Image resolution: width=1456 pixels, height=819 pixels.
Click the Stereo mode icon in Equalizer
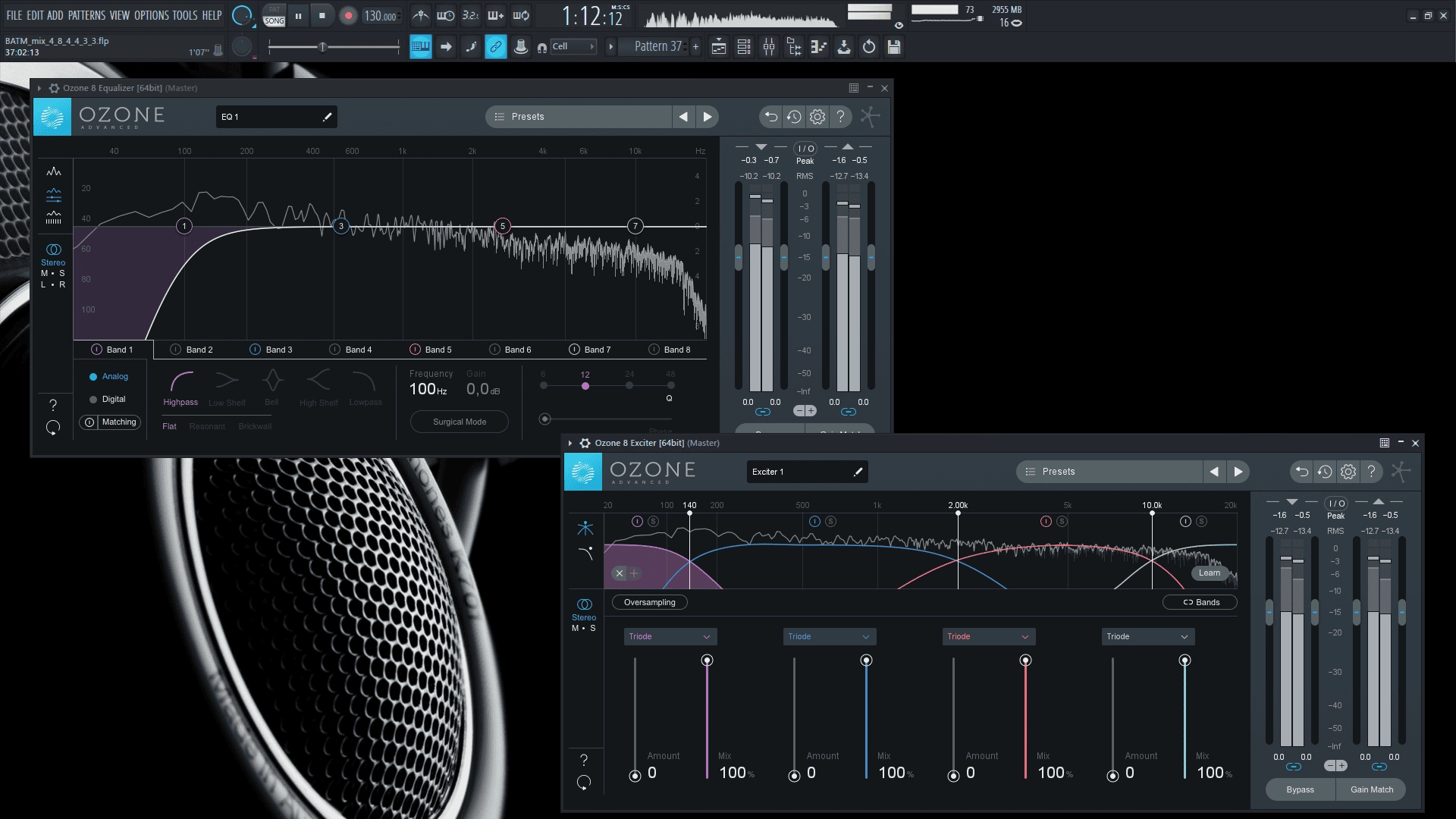[x=53, y=249]
